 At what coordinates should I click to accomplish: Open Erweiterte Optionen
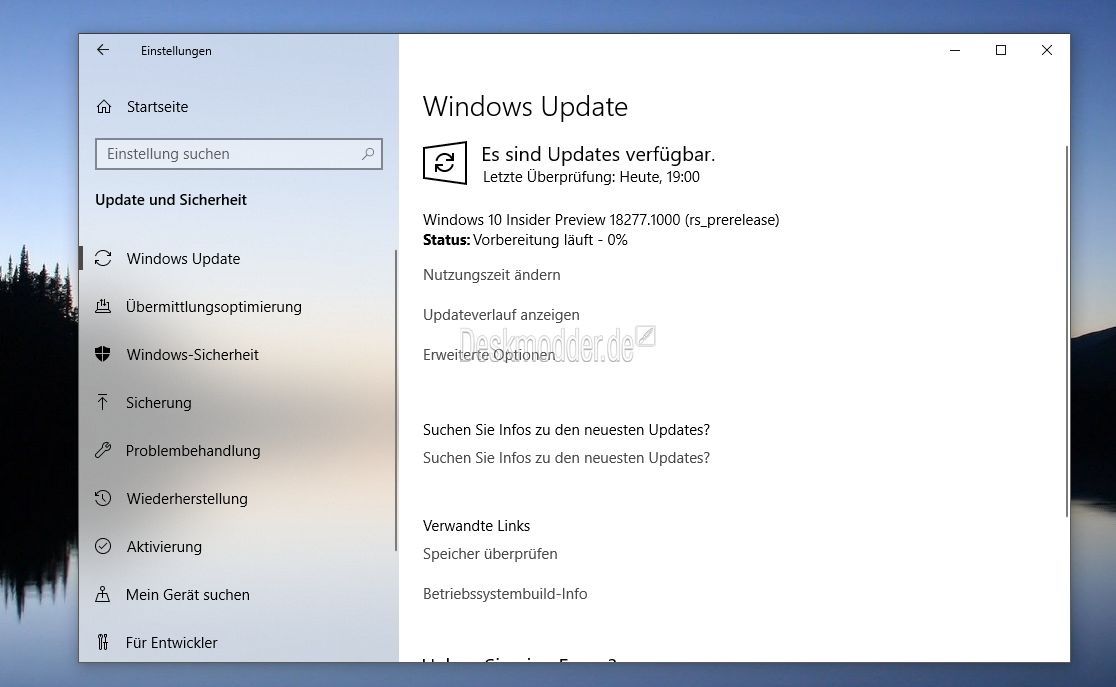(489, 355)
